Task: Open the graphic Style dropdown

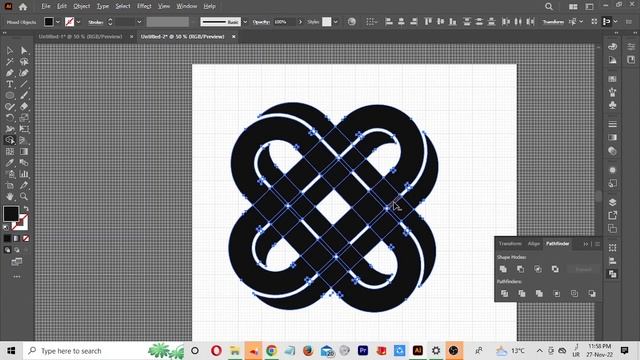Action: coord(336,22)
